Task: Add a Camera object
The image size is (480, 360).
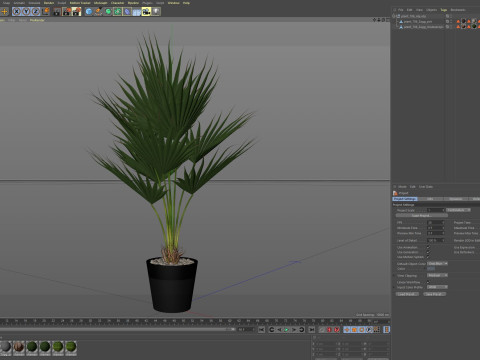Action: tap(146, 12)
